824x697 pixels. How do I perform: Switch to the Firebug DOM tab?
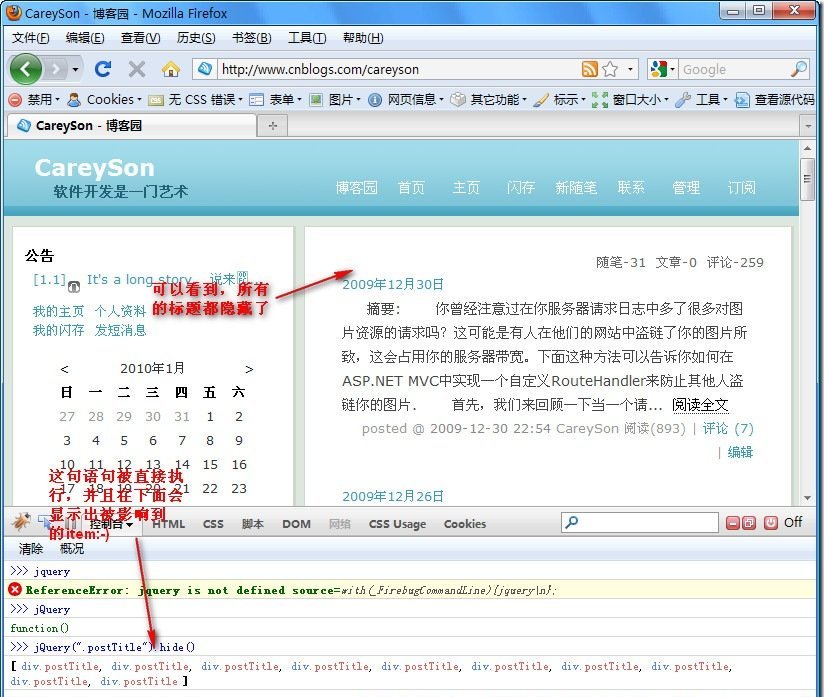click(296, 524)
